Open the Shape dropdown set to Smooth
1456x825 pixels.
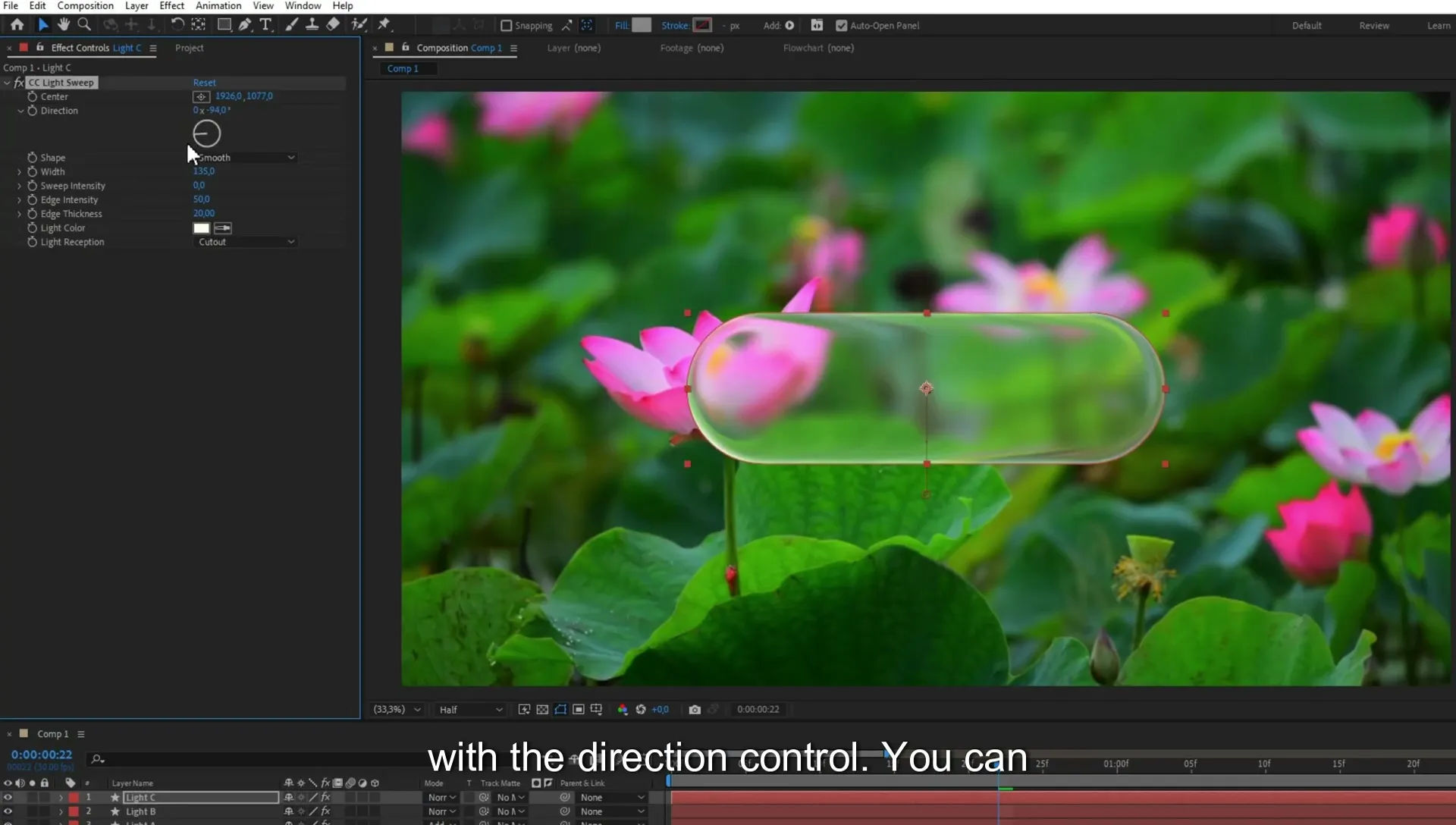pos(244,157)
